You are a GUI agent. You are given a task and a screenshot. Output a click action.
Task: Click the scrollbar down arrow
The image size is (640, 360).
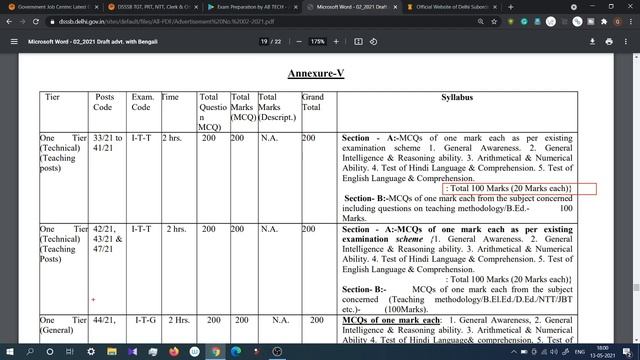pyautogui.click(x=636, y=340)
